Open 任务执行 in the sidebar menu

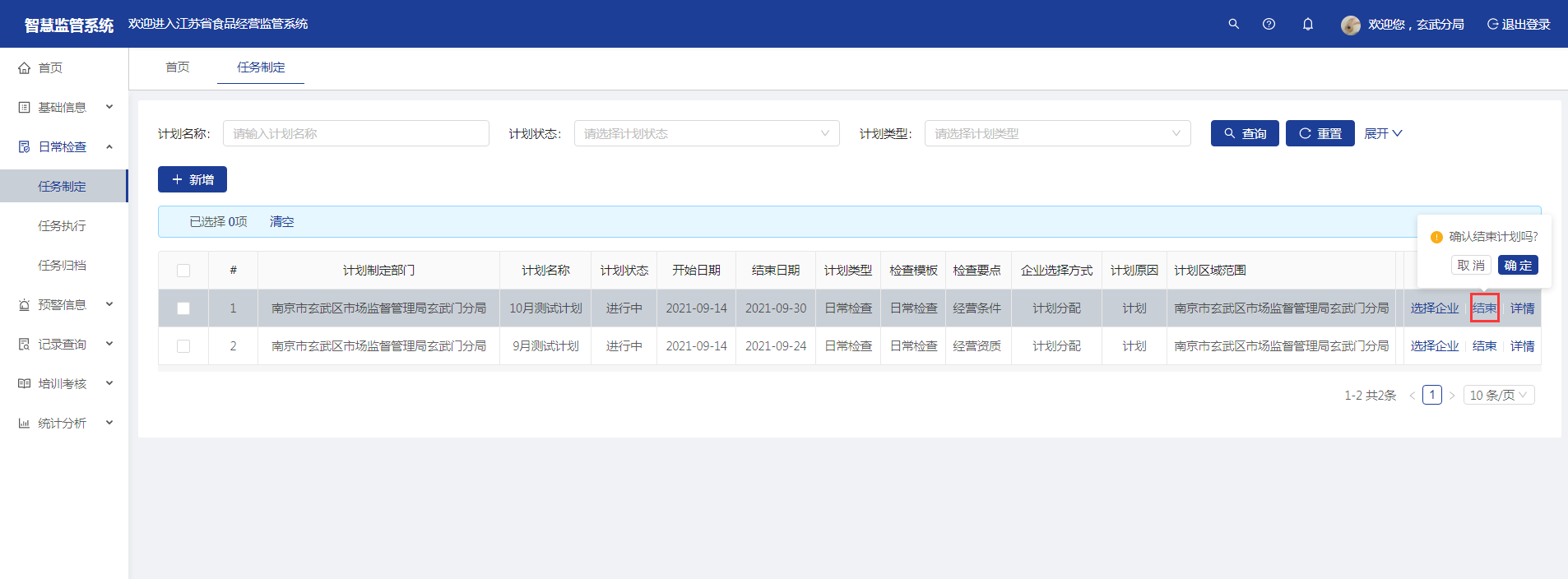coord(62,226)
